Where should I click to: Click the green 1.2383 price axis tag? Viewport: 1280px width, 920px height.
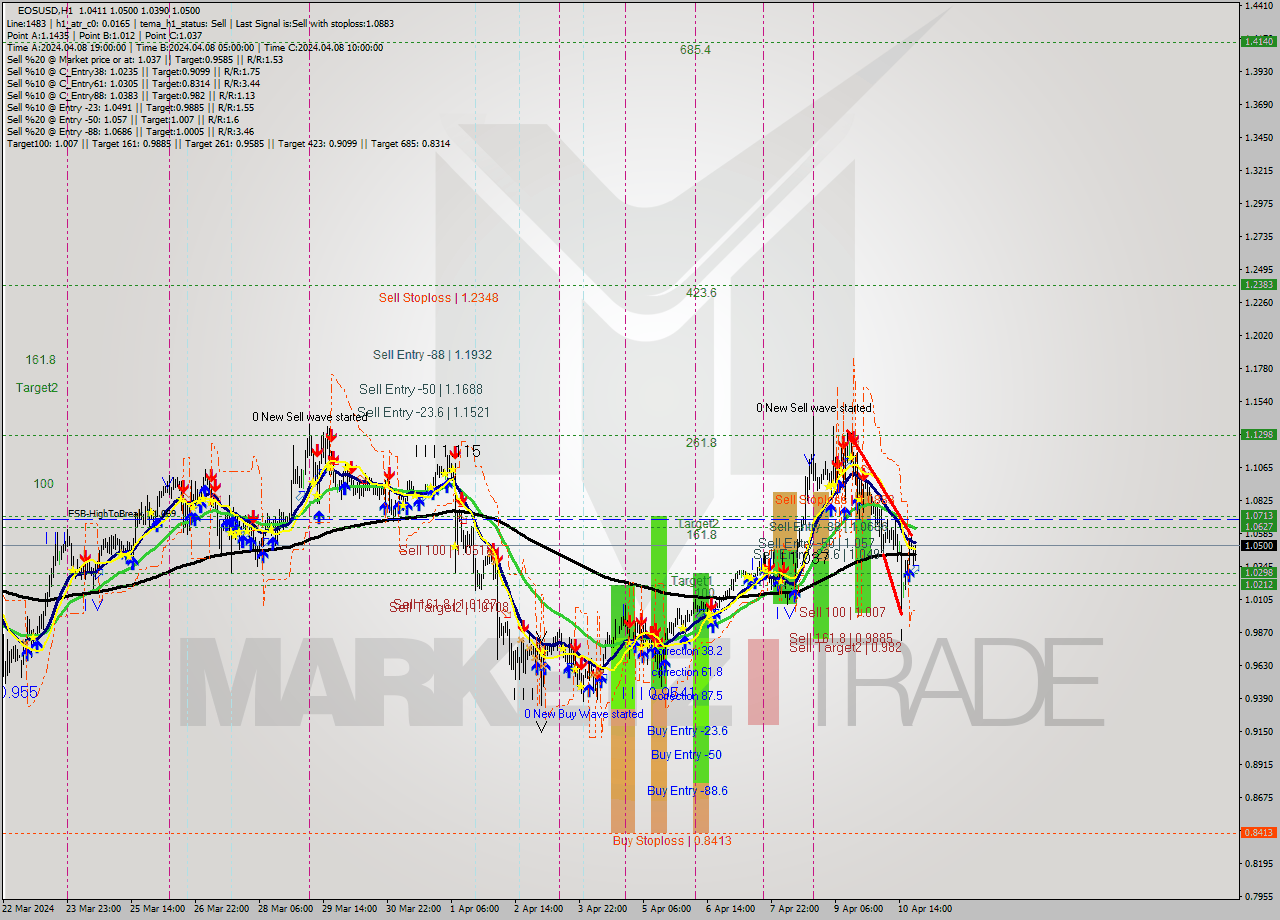pos(1258,284)
